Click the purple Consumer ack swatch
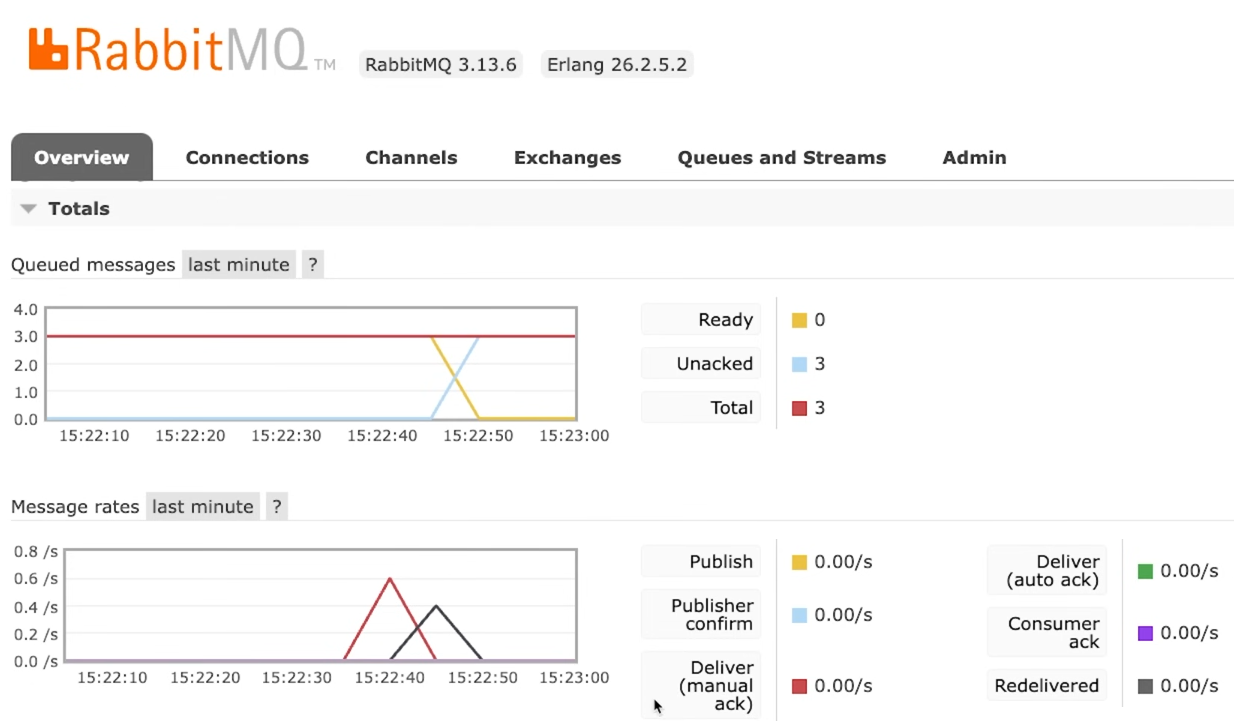The height and width of the screenshot is (721, 1234). coord(1145,633)
